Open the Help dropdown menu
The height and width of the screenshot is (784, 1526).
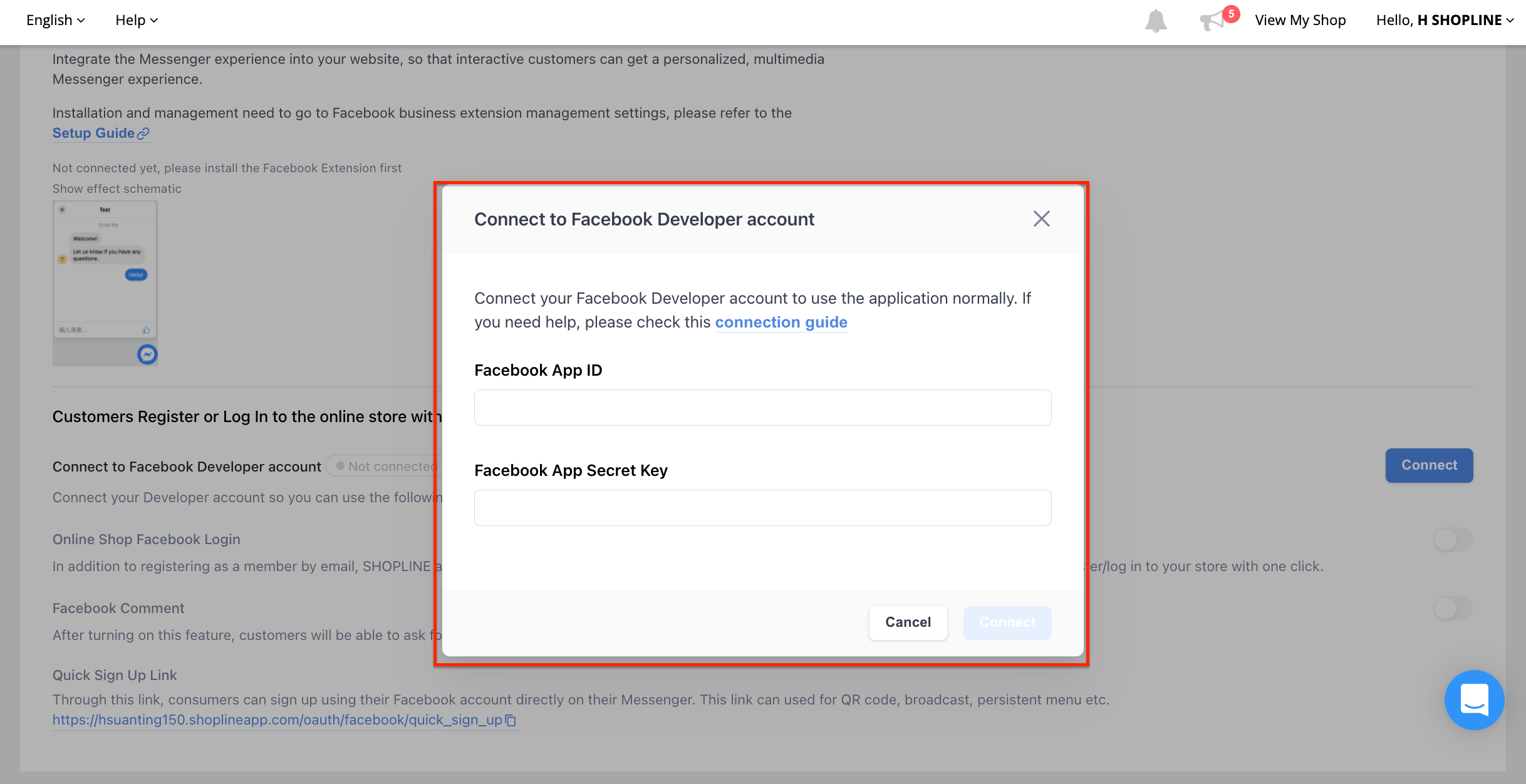click(136, 20)
